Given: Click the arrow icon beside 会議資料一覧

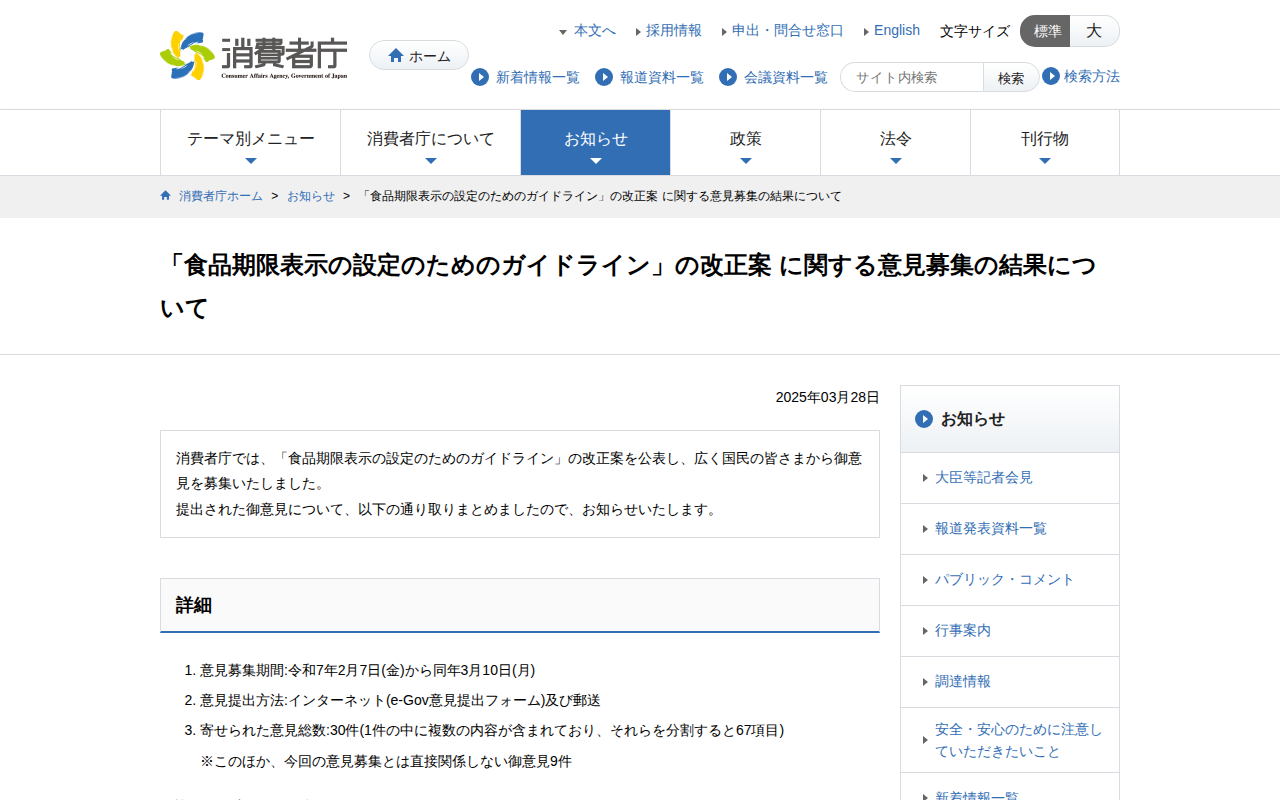Looking at the screenshot, I should pyautogui.click(x=728, y=77).
